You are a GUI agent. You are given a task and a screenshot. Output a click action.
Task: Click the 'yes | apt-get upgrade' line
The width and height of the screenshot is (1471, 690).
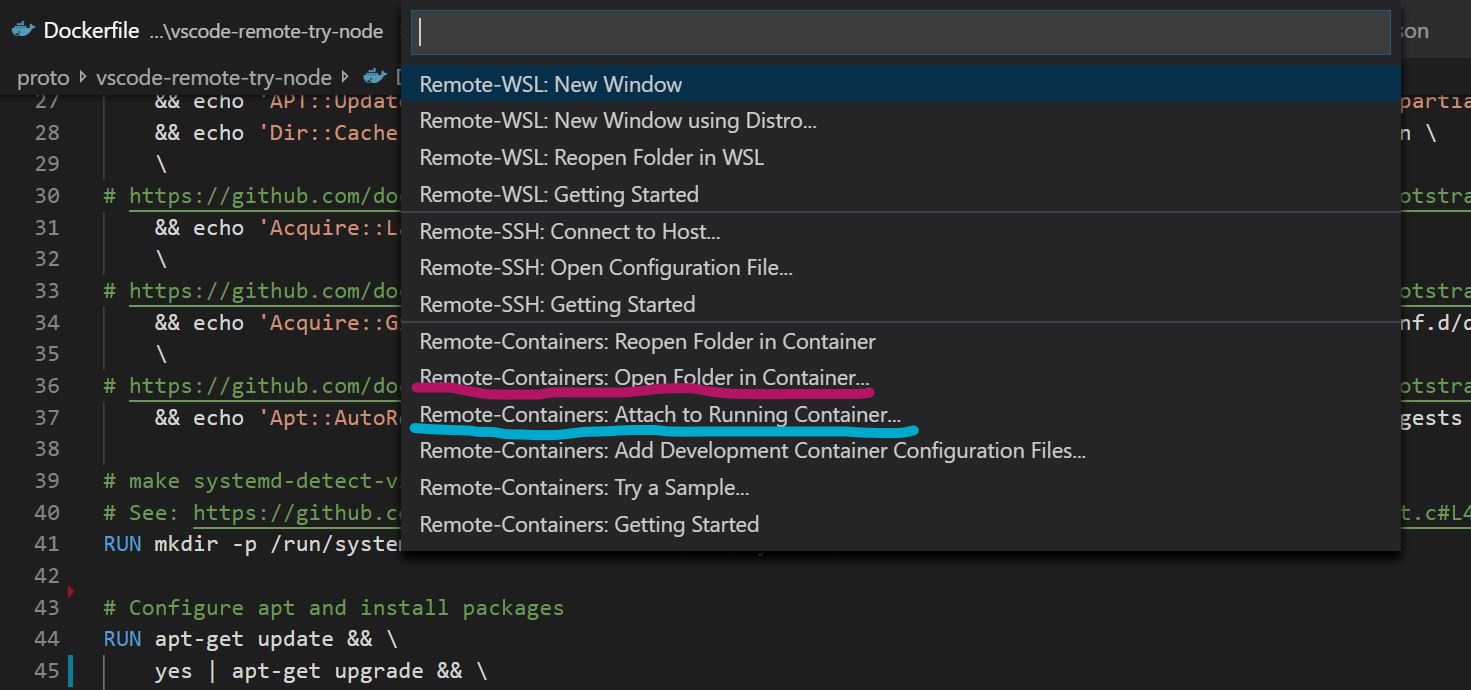(321, 671)
